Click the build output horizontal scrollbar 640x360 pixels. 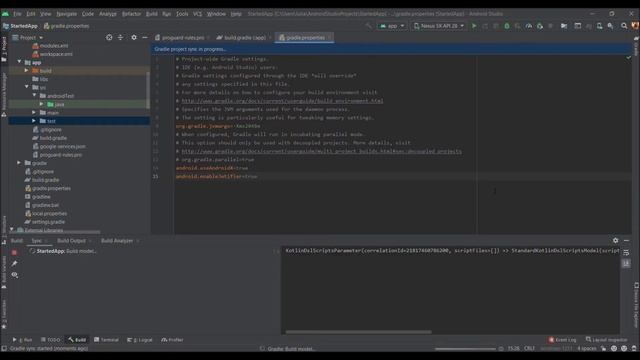[358, 332]
